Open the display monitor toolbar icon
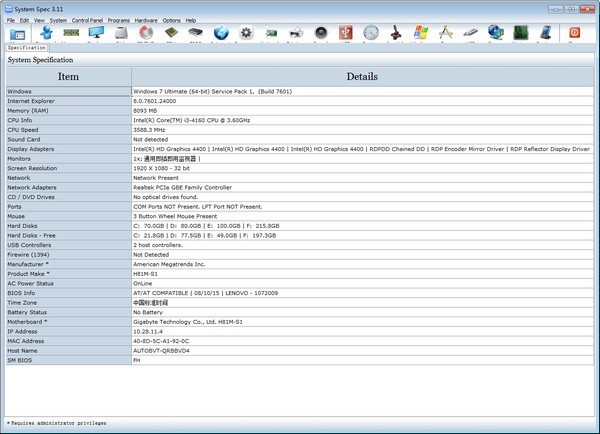 pyautogui.click(x=96, y=33)
